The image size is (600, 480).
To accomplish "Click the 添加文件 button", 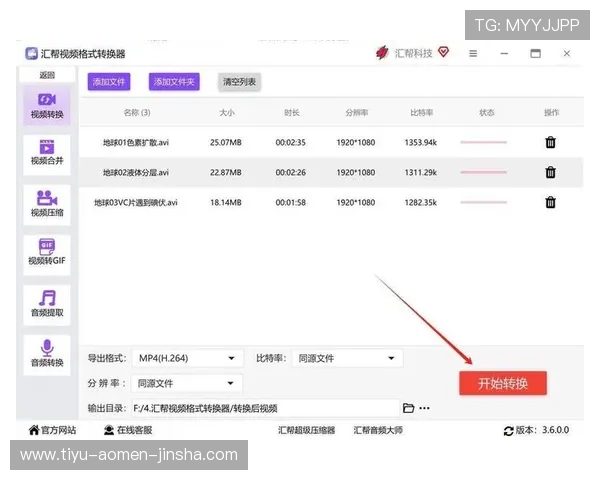I will coord(109,82).
